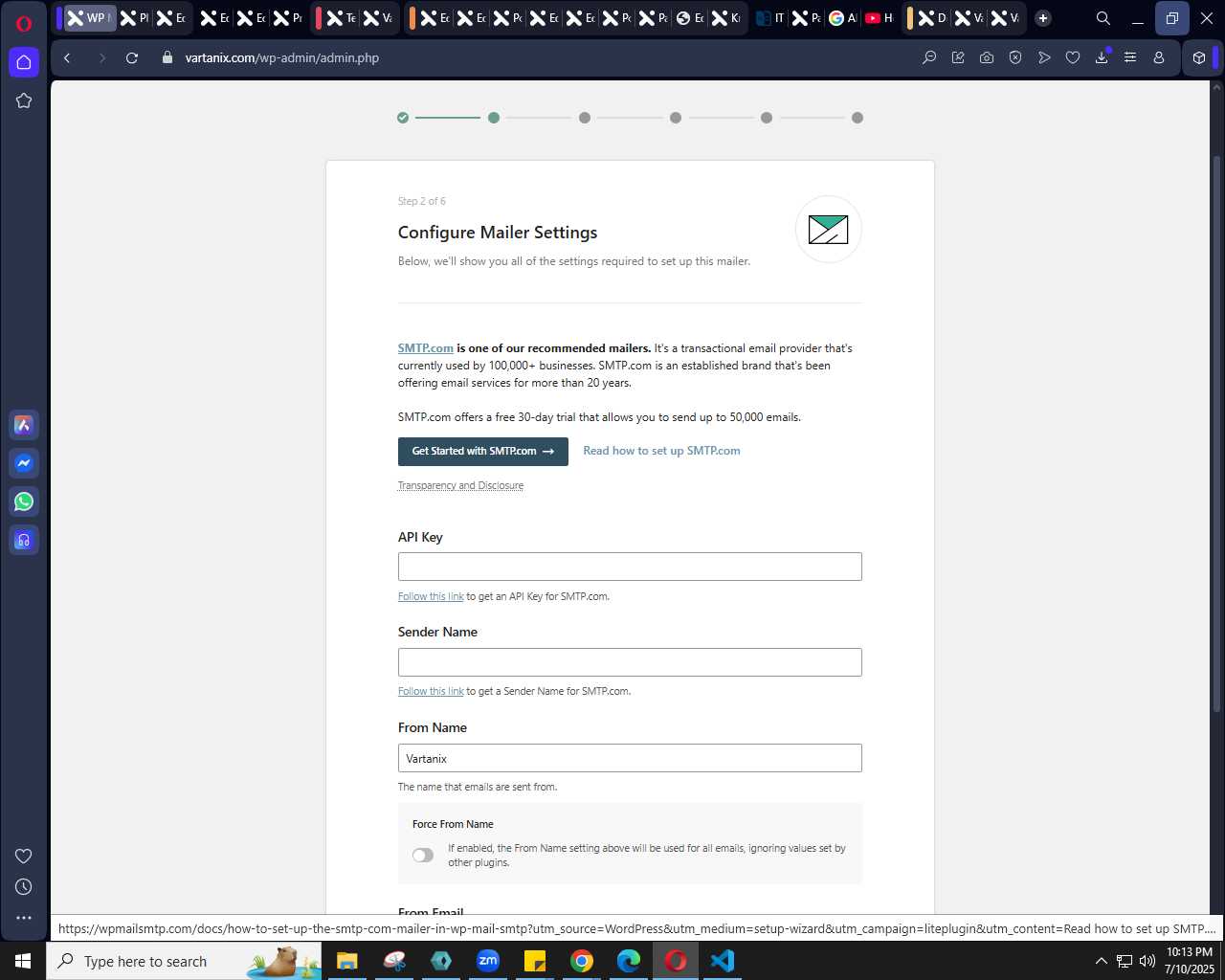This screenshot has height=980, width=1225.
Task: Switch to the Google tab
Action: 842,18
